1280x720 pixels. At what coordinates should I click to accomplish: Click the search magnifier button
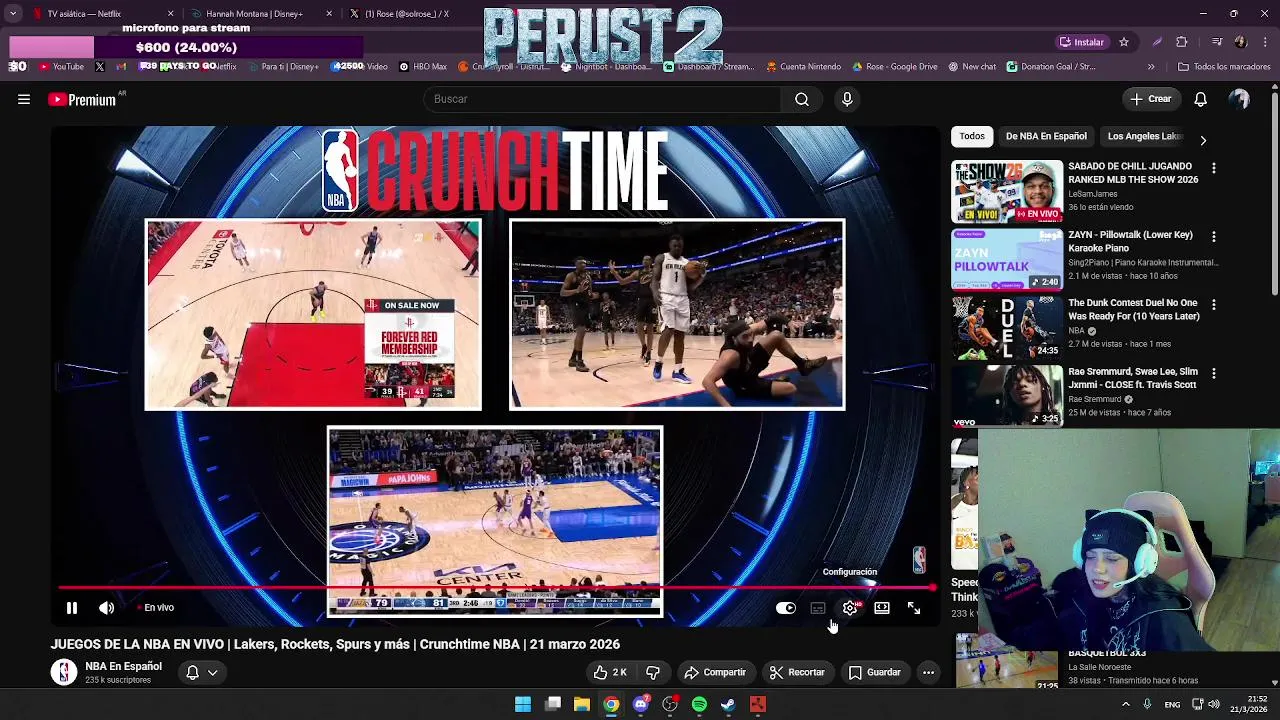click(802, 99)
